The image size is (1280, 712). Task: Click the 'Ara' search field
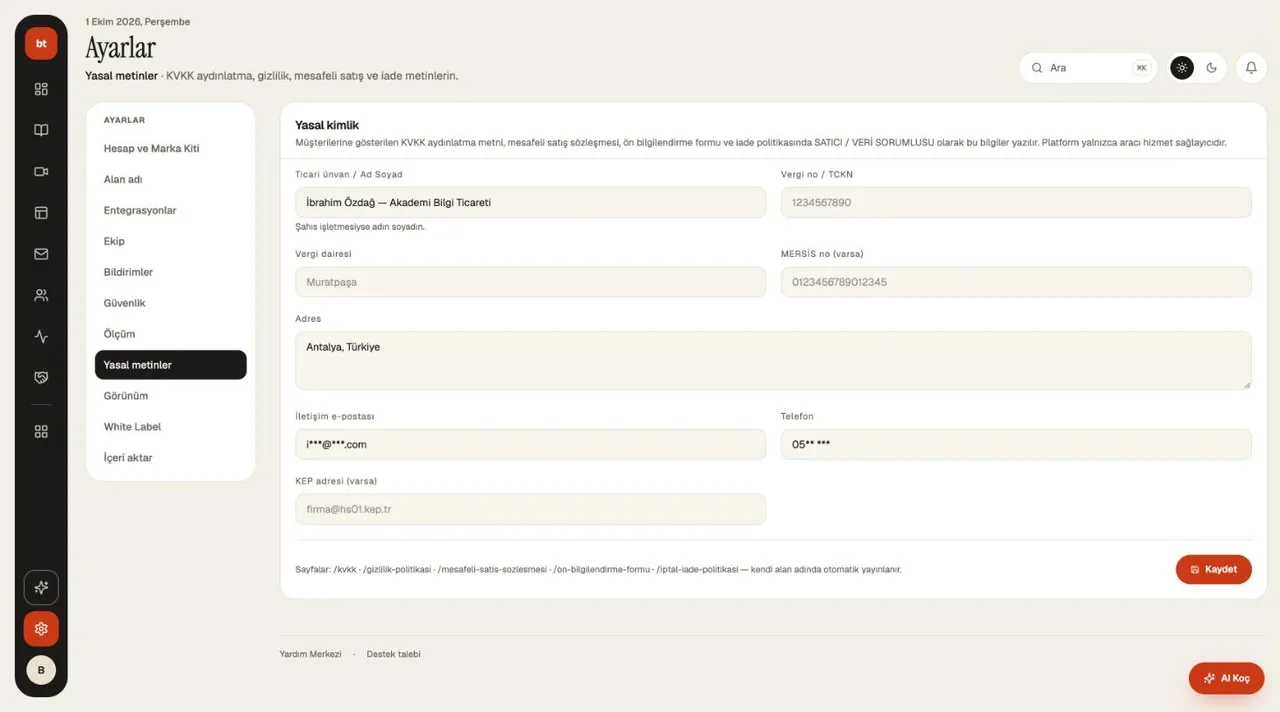pos(1088,68)
